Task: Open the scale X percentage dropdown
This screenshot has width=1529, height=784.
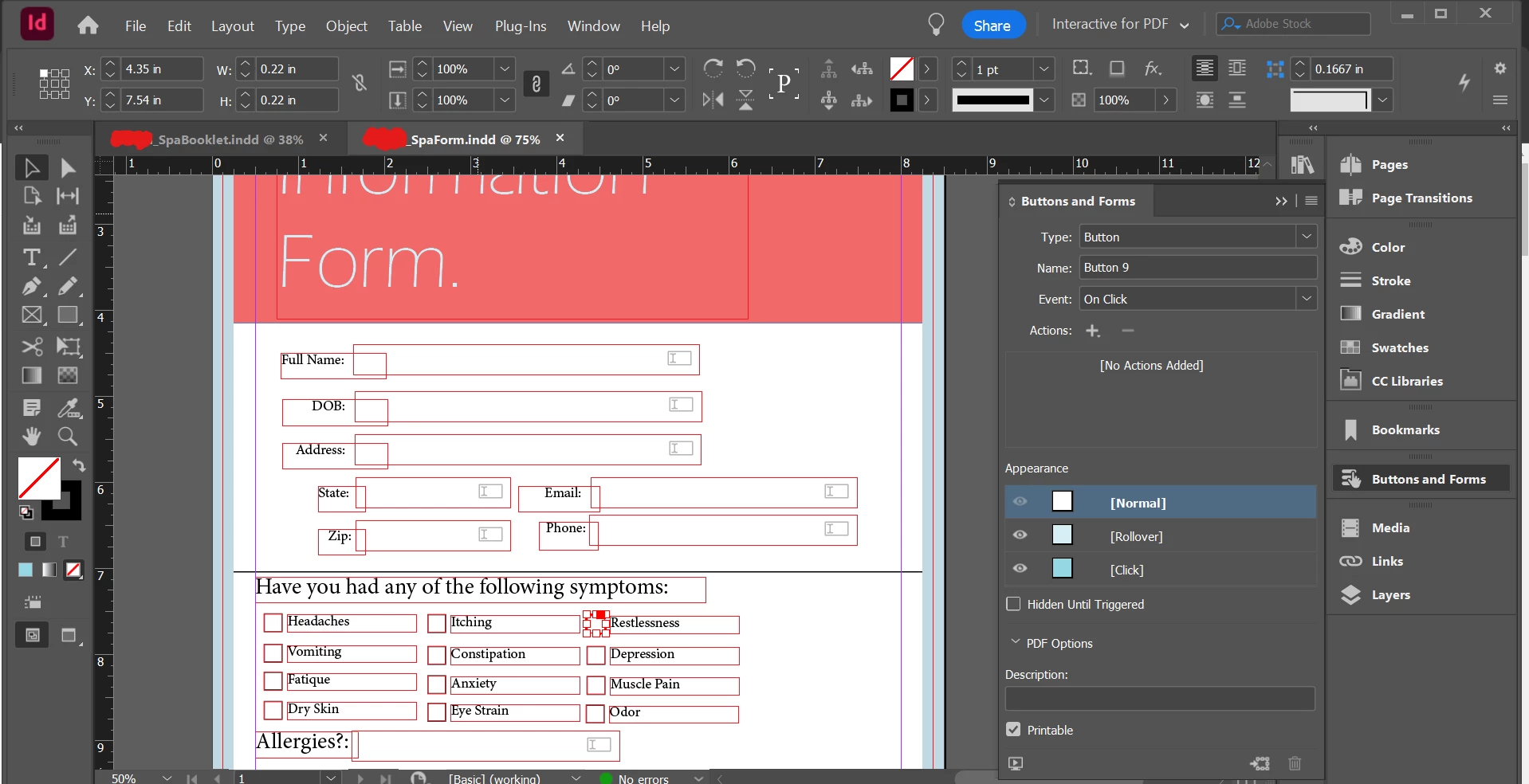Action: click(x=505, y=69)
